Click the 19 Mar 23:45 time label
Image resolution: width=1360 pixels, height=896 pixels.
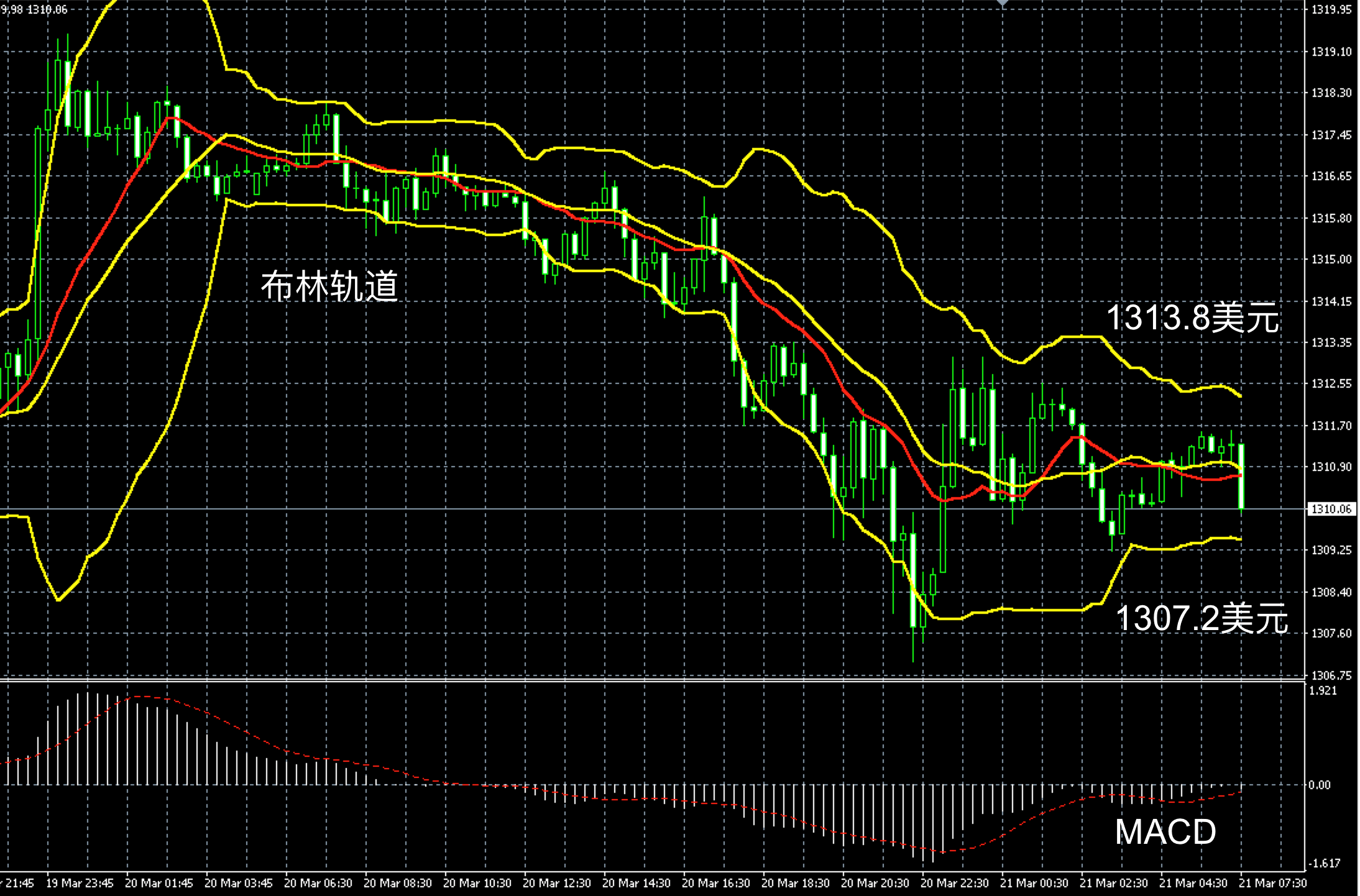(80, 883)
